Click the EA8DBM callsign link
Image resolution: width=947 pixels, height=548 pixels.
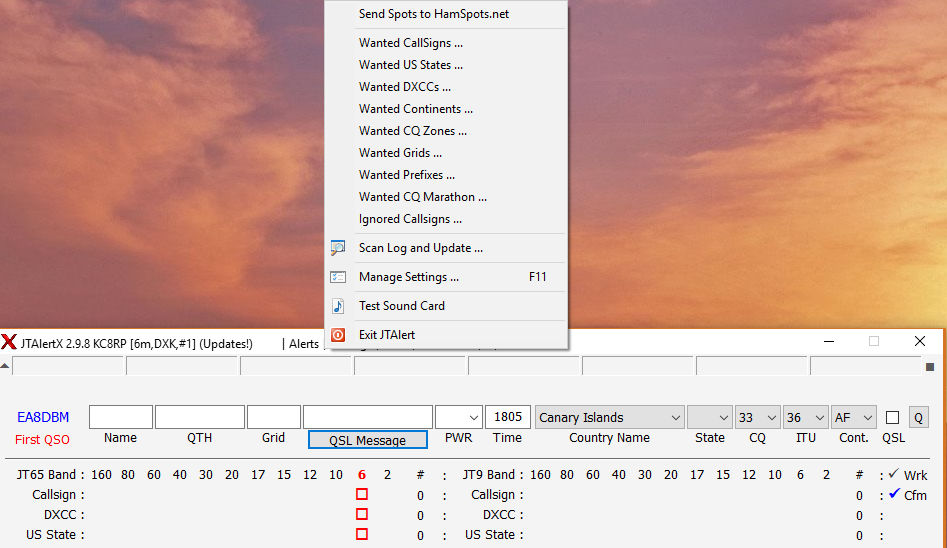tap(43, 418)
